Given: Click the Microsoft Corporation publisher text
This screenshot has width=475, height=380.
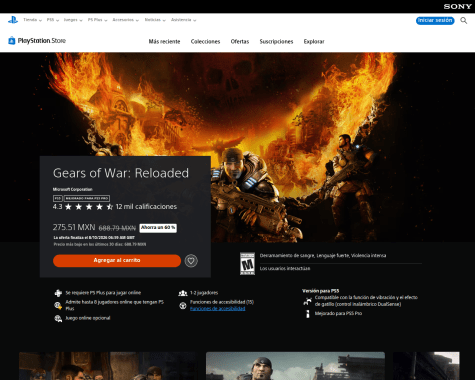Looking at the screenshot, I should coord(73,189).
